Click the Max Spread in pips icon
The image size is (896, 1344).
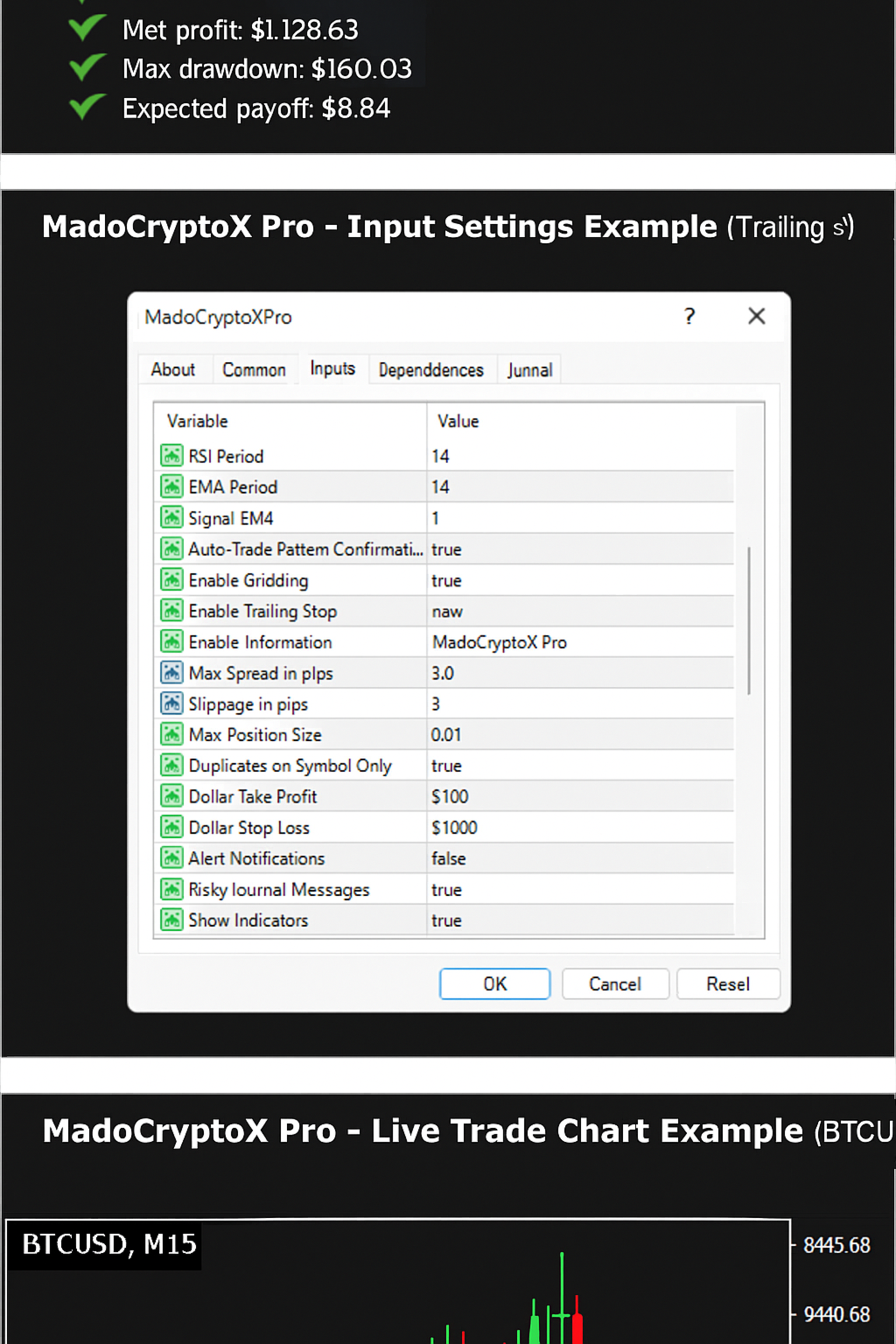coord(171,673)
